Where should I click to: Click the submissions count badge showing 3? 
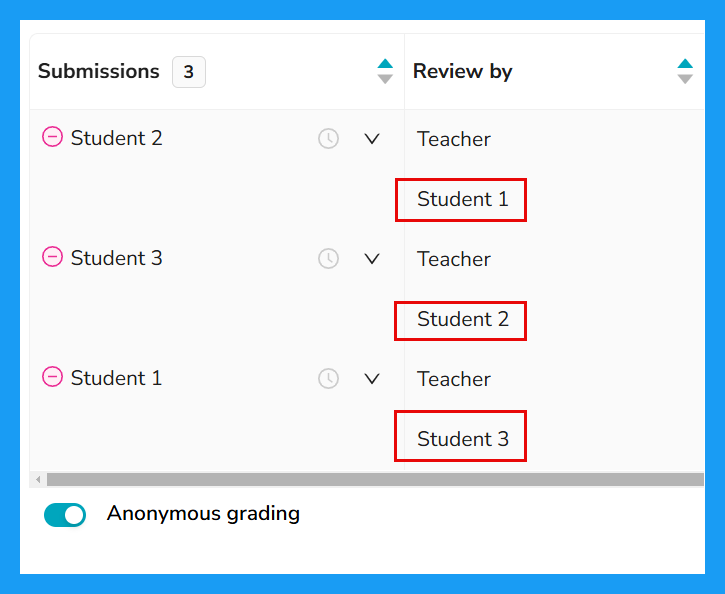pos(189,72)
